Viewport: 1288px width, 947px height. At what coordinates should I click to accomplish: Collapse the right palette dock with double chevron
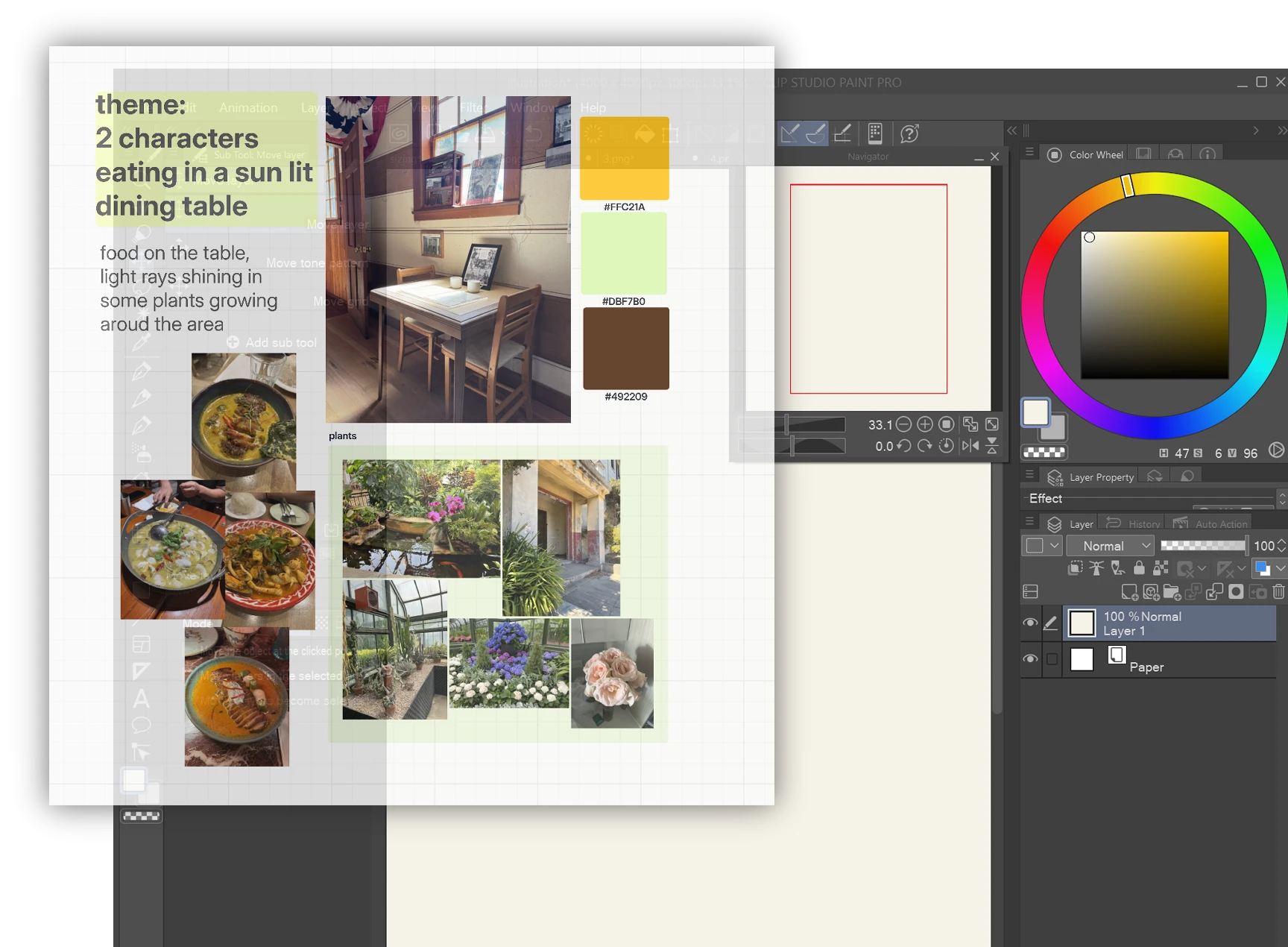pos(1282,130)
